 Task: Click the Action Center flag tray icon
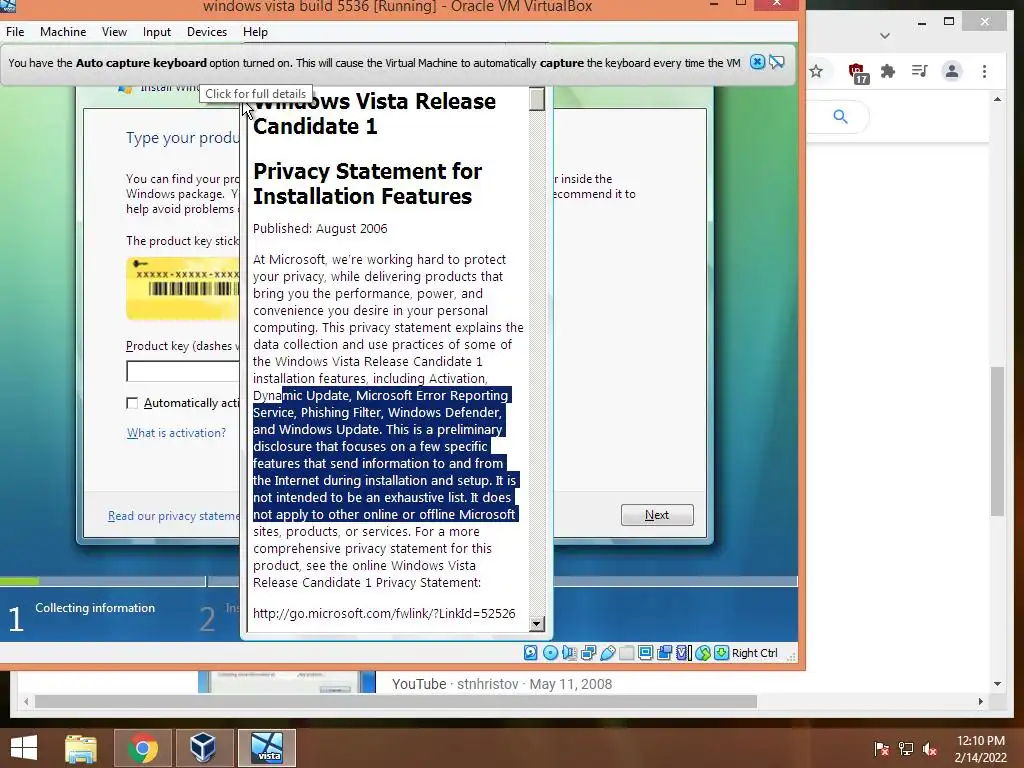tap(882, 749)
